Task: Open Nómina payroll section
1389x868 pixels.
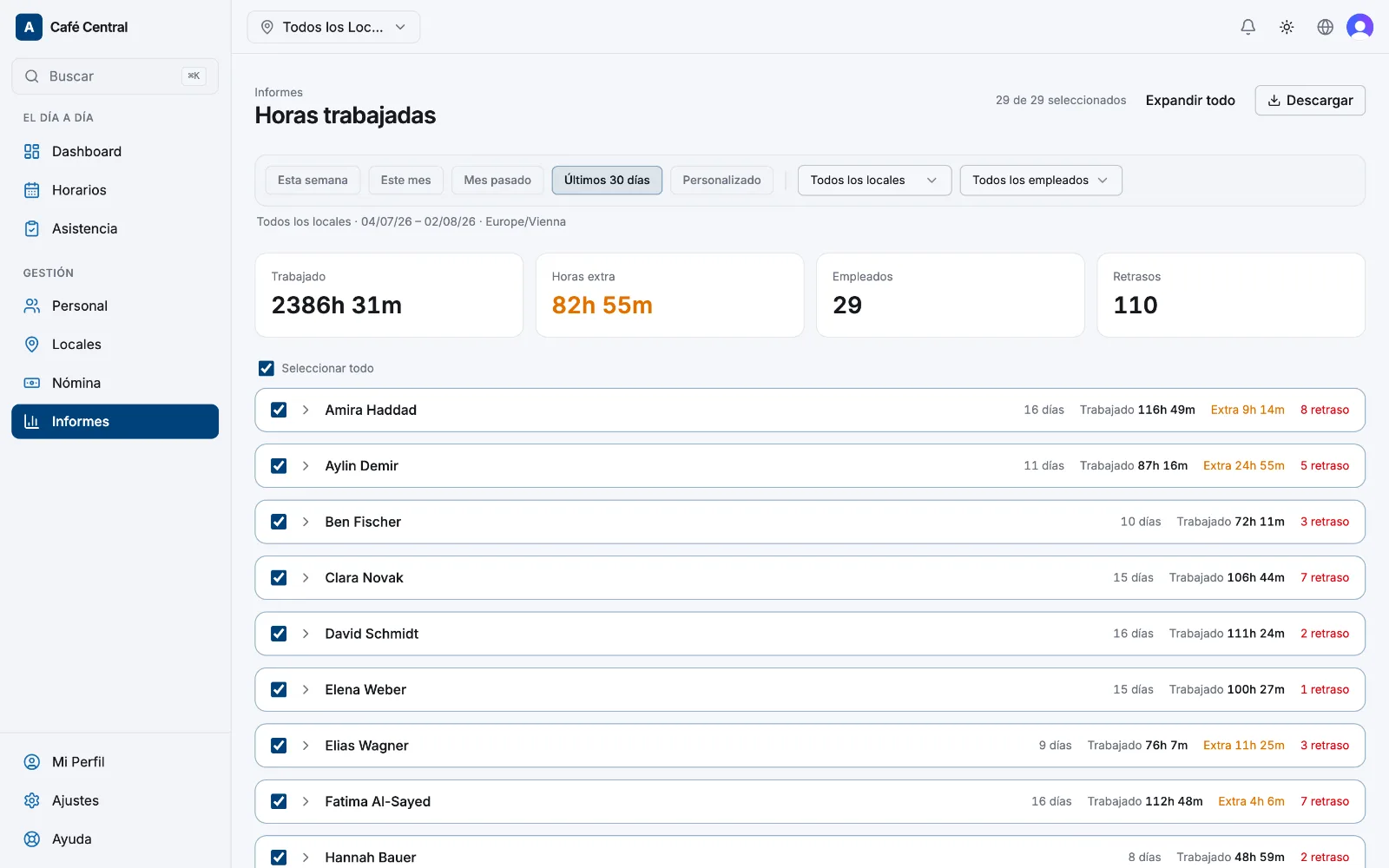Action: coord(115,383)
